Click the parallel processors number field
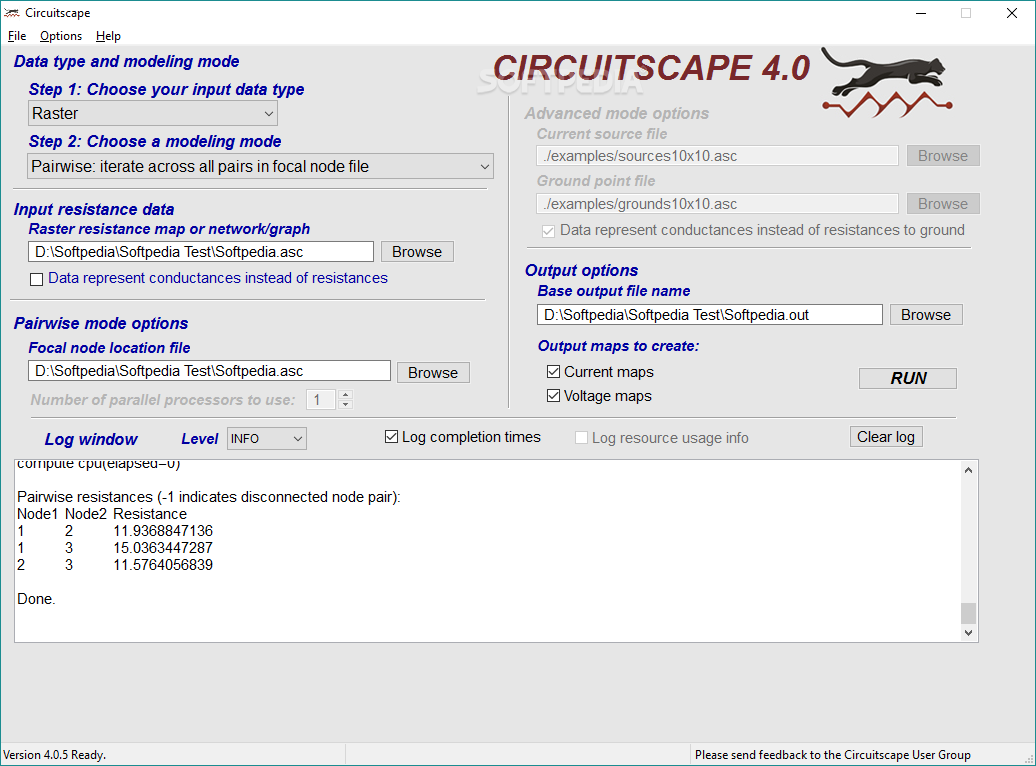The image size is (1036, 766). coord(322,400)
